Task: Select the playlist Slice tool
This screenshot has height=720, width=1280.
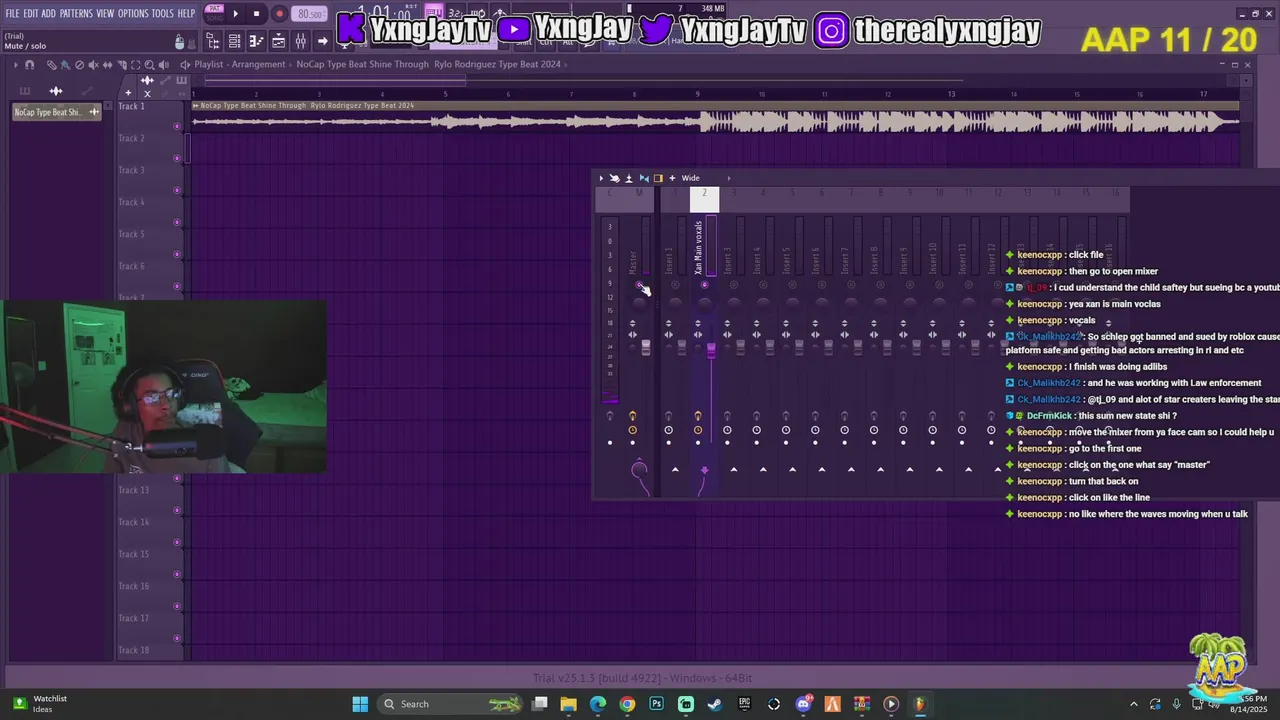Action: [121, 65]
